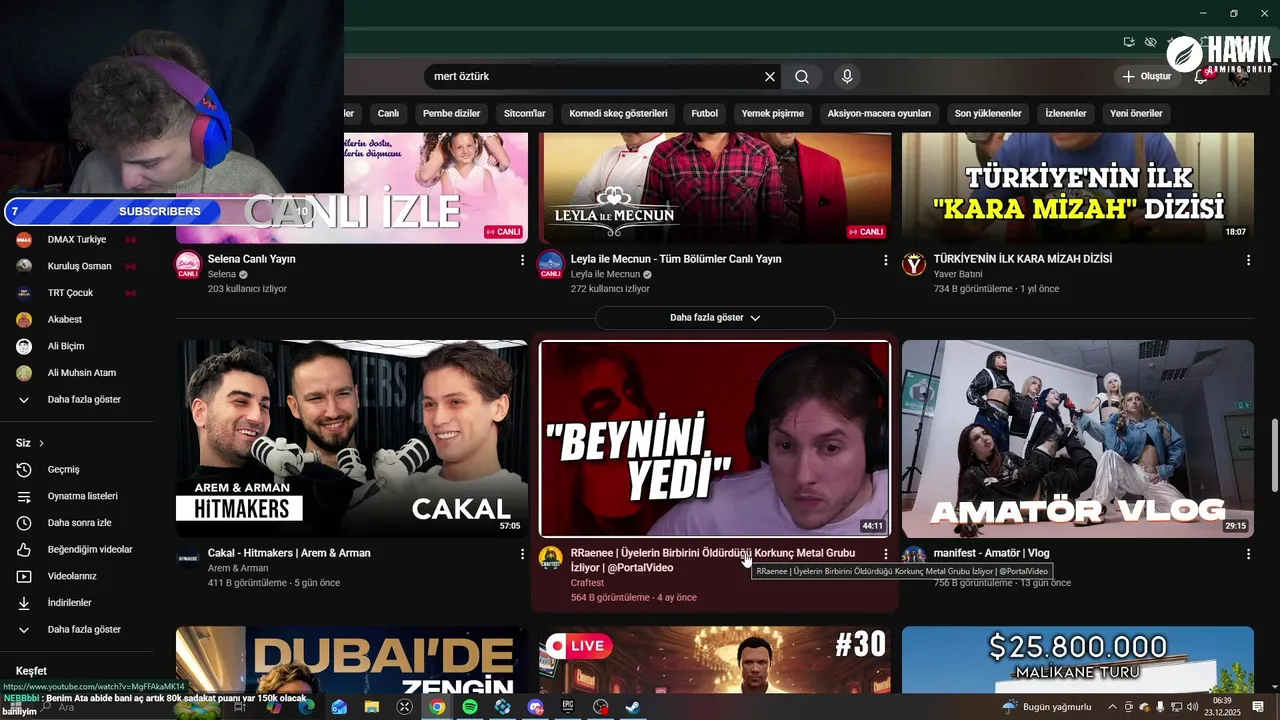The height and width of the screenshot is (720, 1280).
Task: Select the Son yüklenenler chip
Action: tap(988, 114)
